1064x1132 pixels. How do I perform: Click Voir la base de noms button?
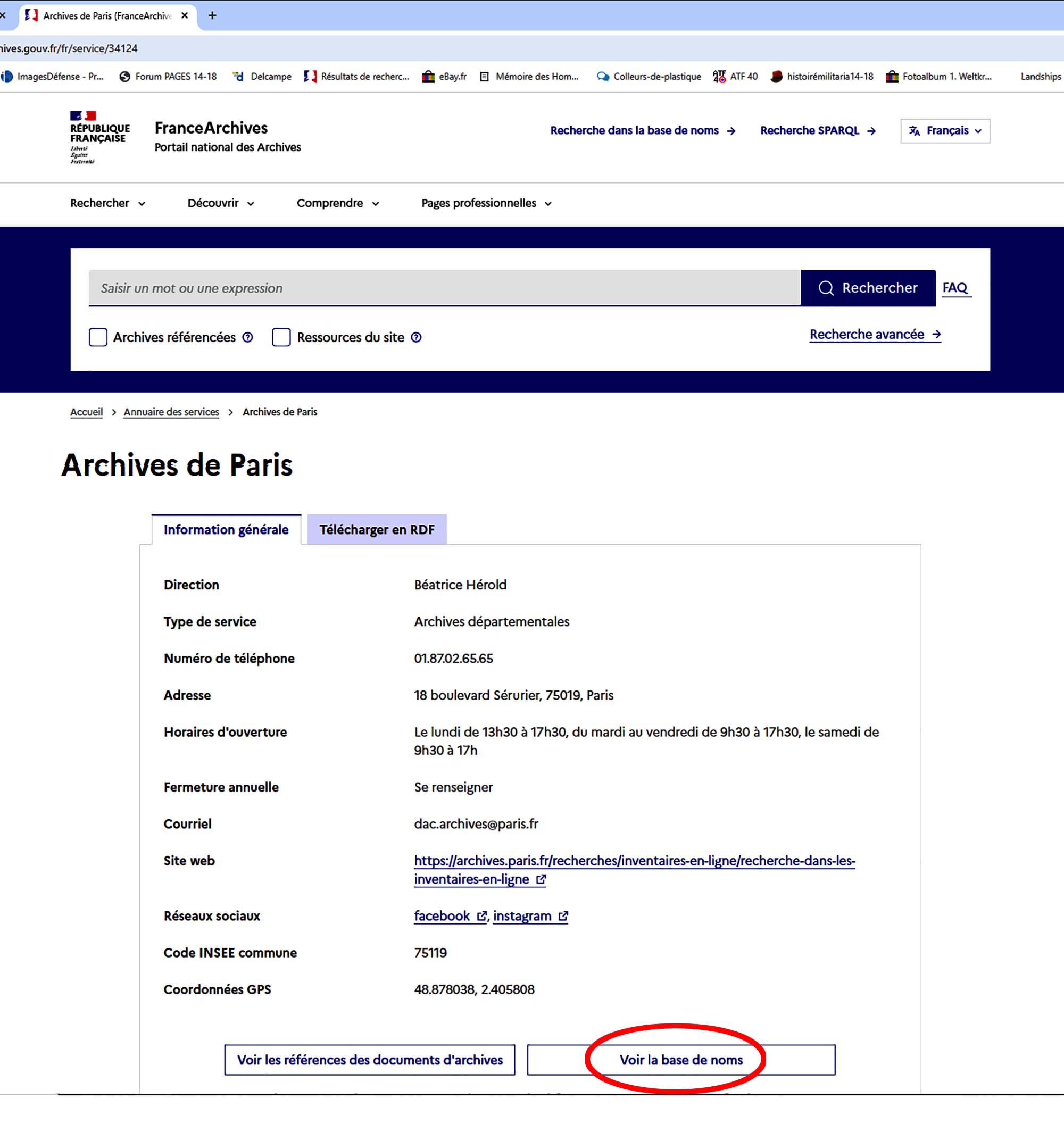[x=680, y=1060]
